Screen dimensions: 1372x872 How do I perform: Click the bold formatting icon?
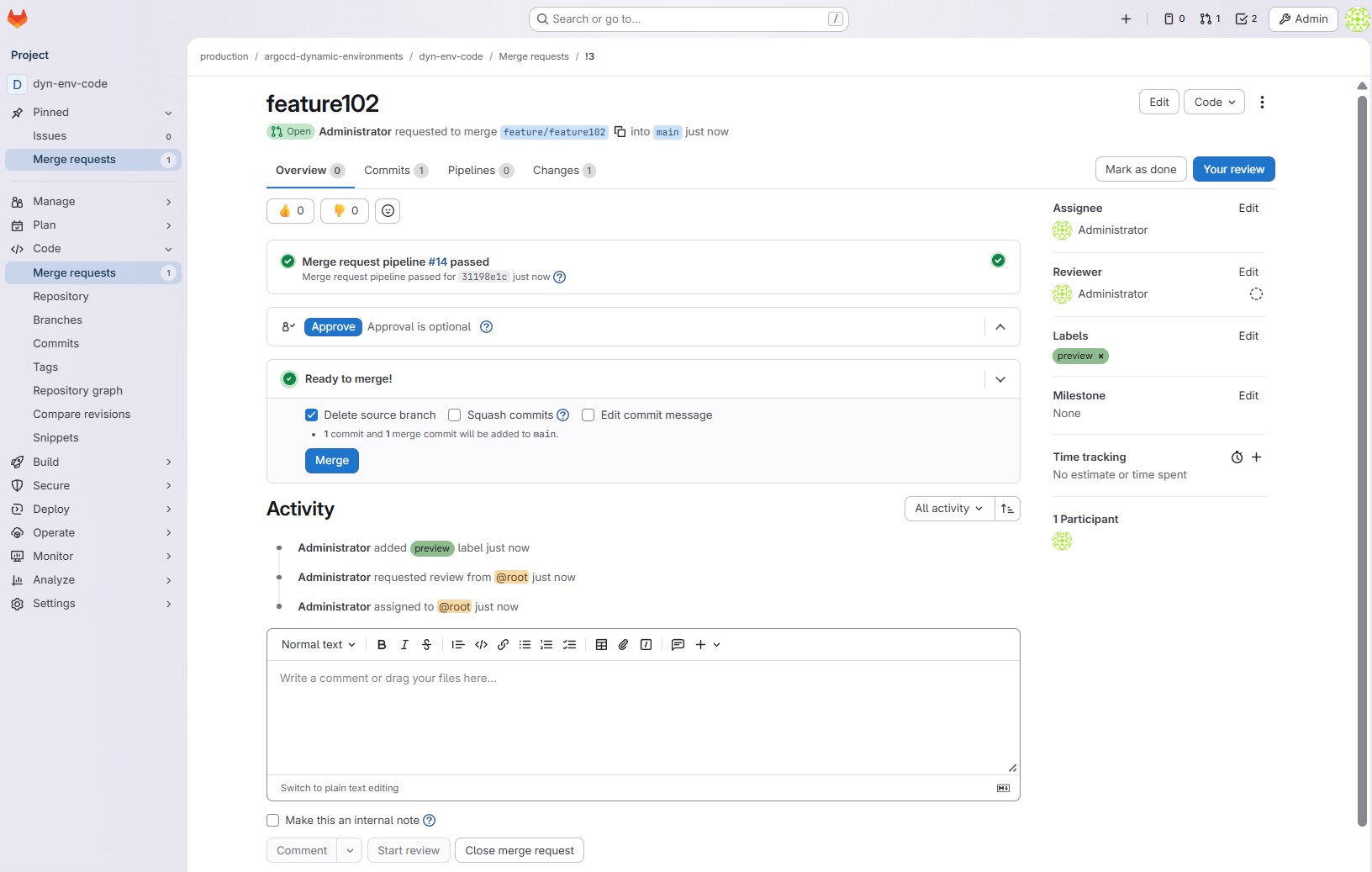382,645
